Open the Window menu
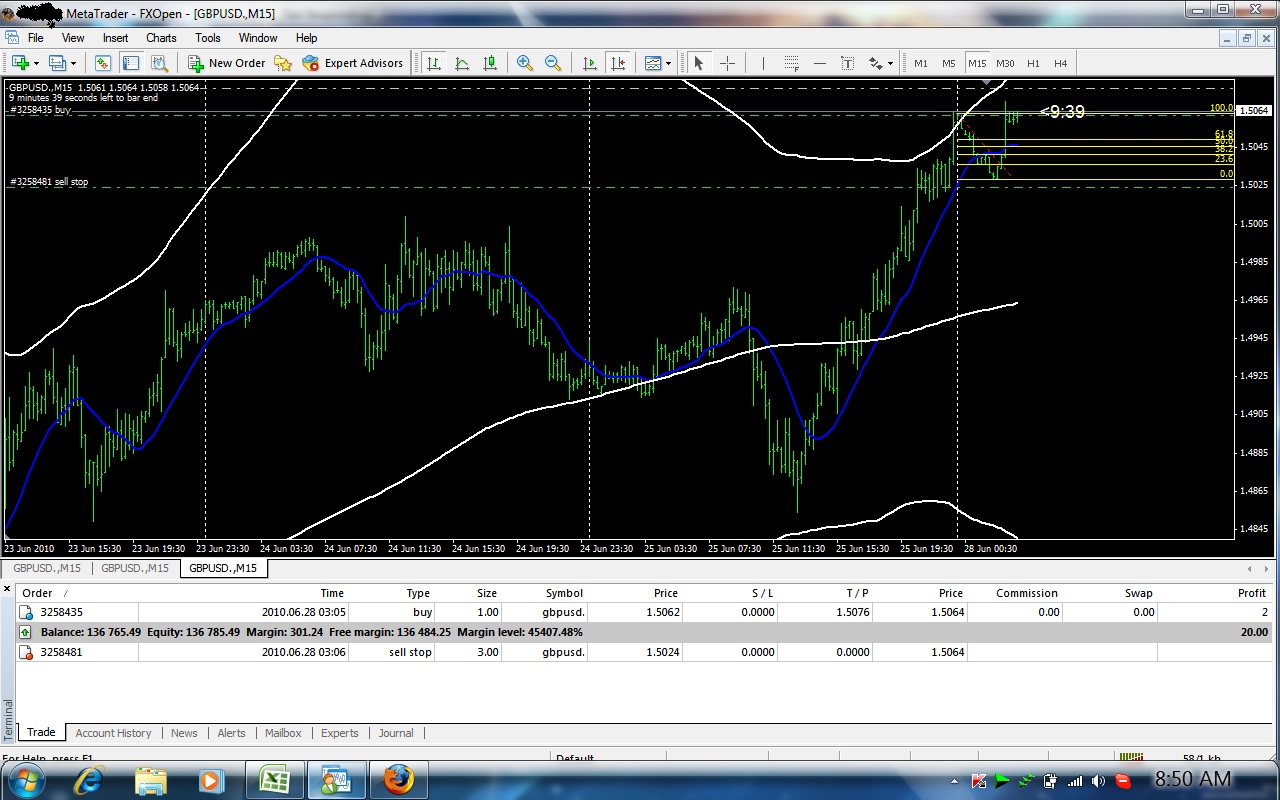Image resolution: width=1280 pixels, height=800 pixels. pyautogui.click(x=258, y=38)
